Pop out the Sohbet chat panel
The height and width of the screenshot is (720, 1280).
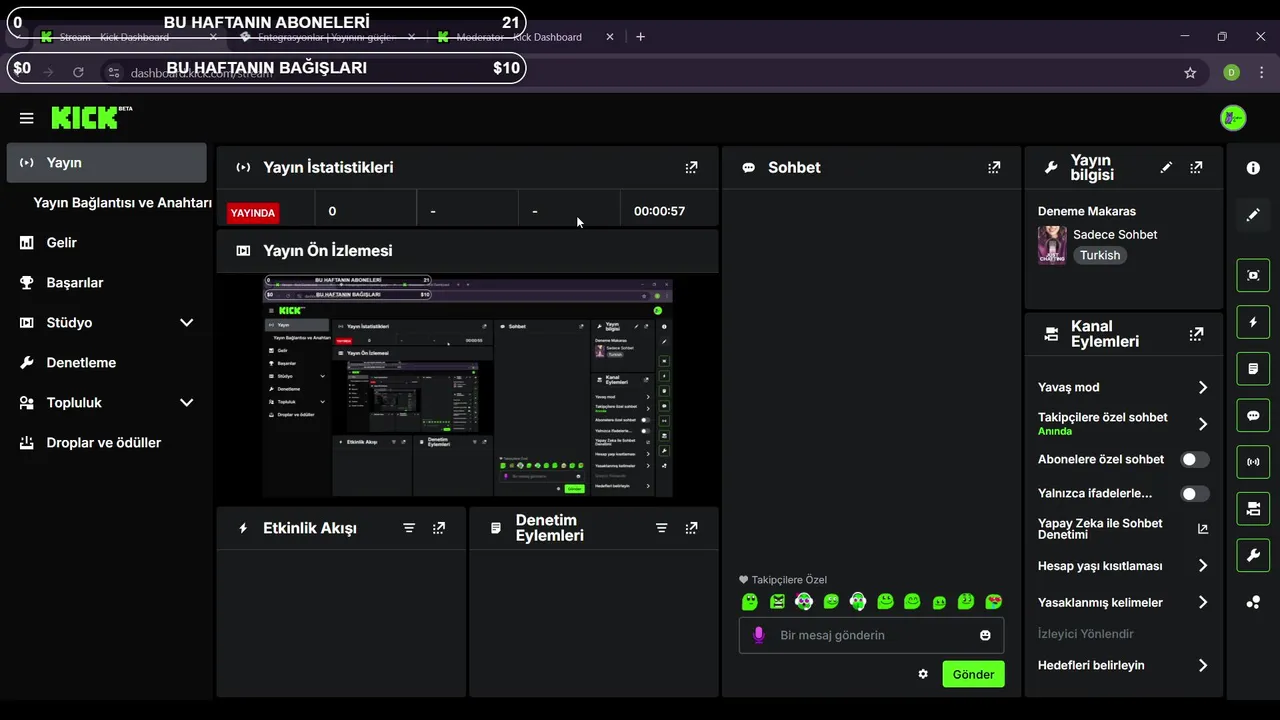[994, 168]
